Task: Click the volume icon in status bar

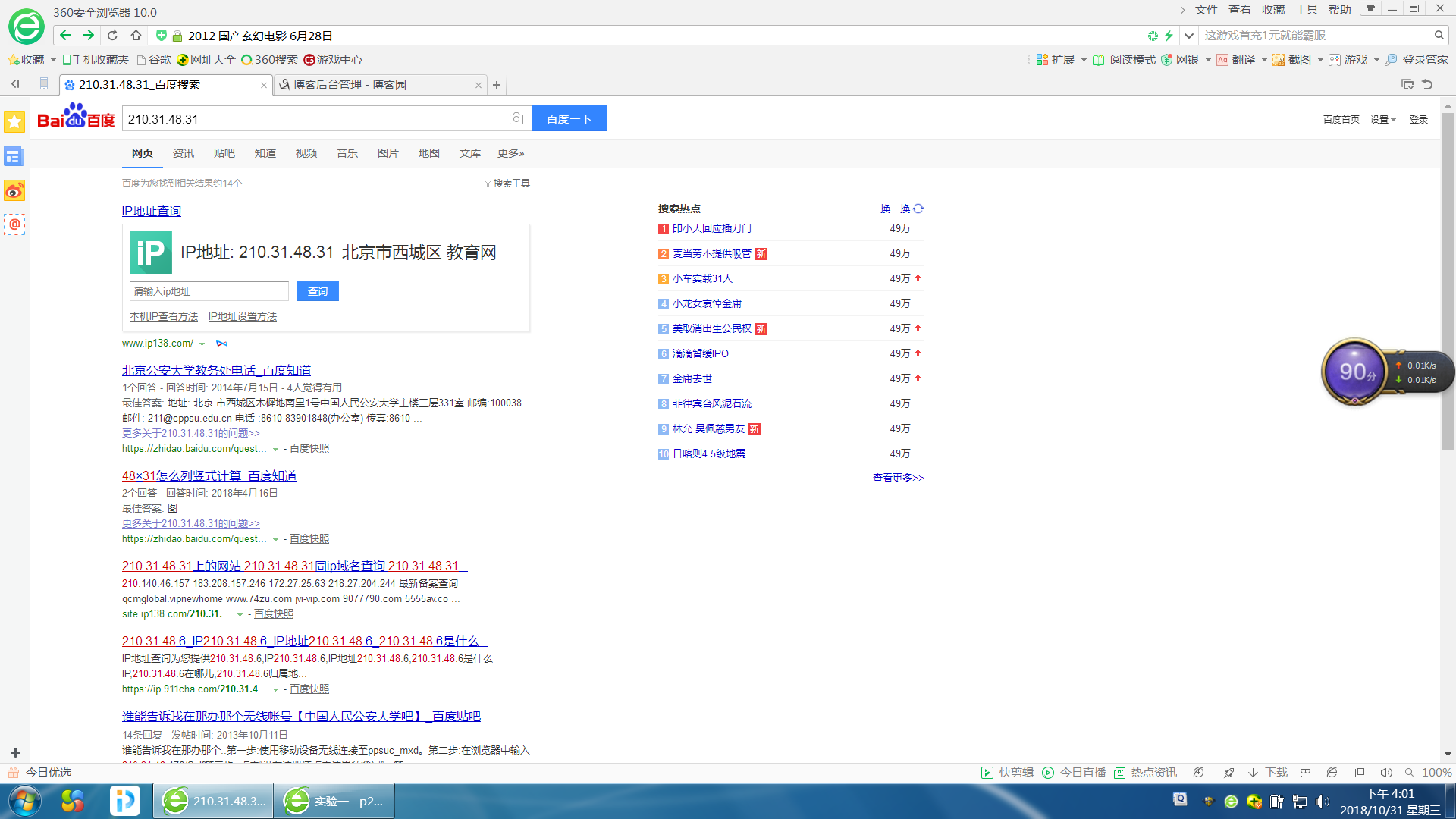Action: click(1385, 773)
